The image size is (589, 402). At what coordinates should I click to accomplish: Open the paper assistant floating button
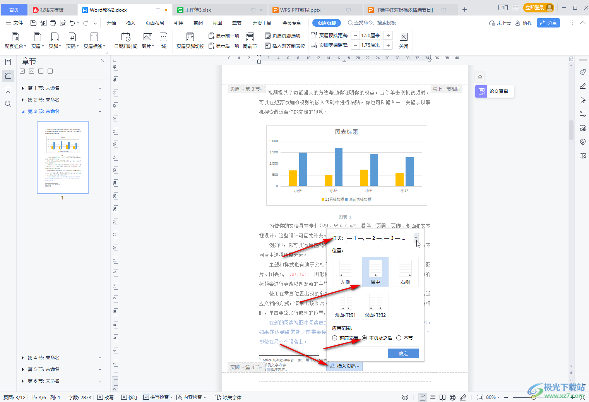pyautogui.click(x=494, y=91)
